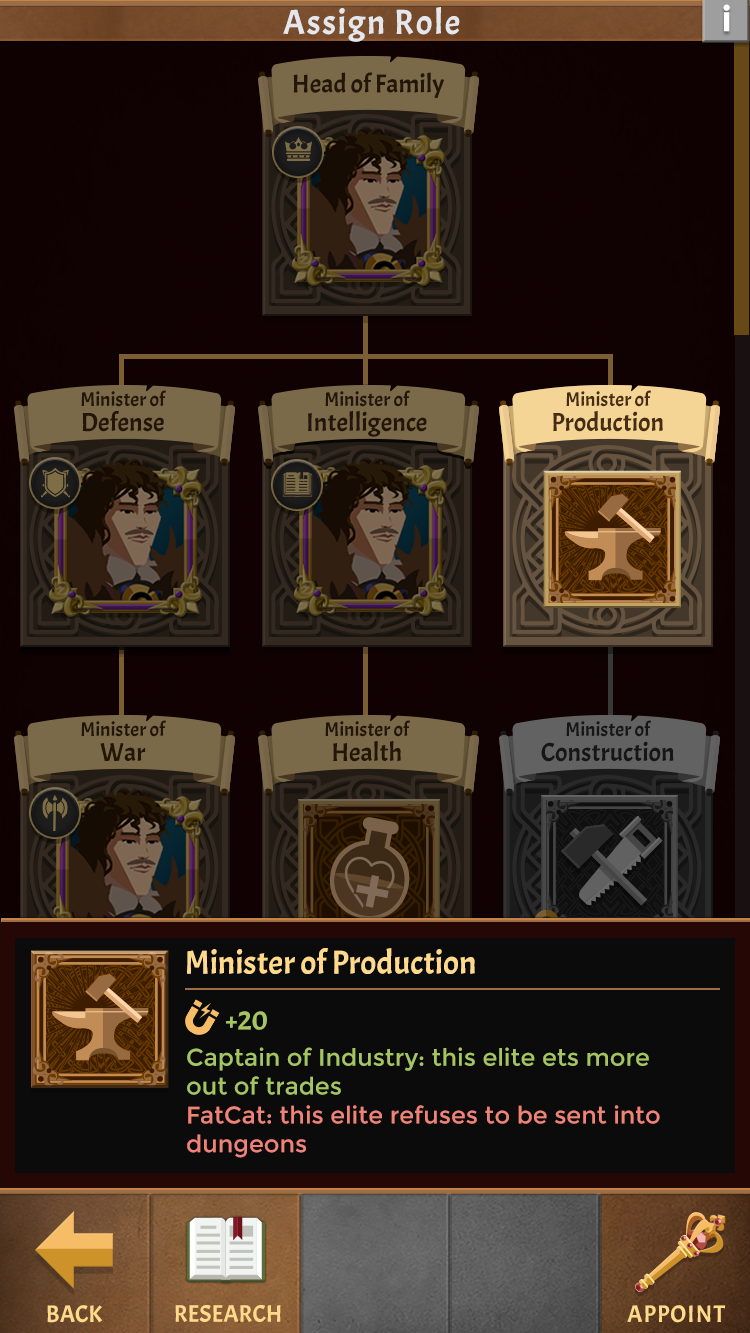Click the vertical scrollbar on the right edge
Image resolution: width=750 pixels, height=1333 pixels.
pos(741,188)
